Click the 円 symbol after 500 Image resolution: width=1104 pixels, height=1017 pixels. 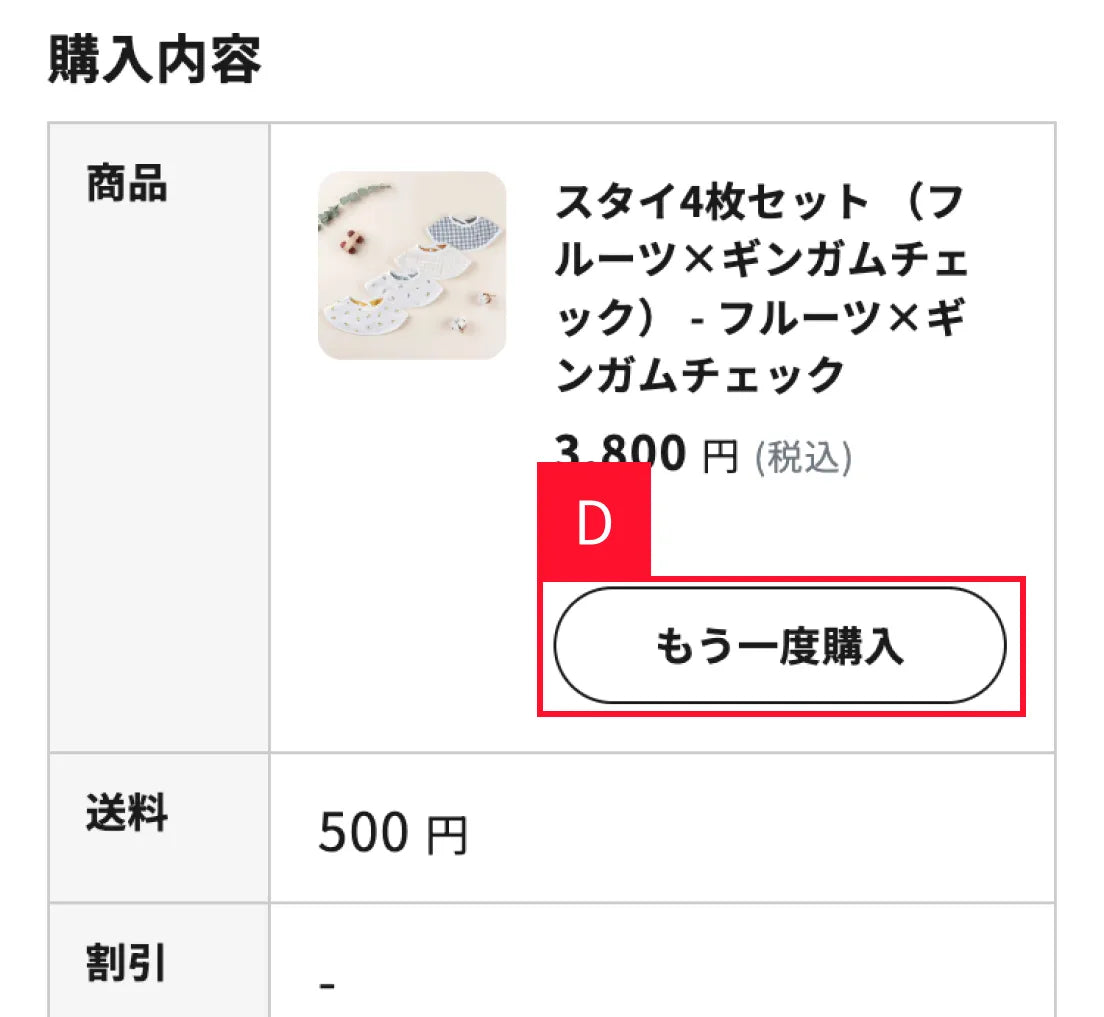point(447,835)
